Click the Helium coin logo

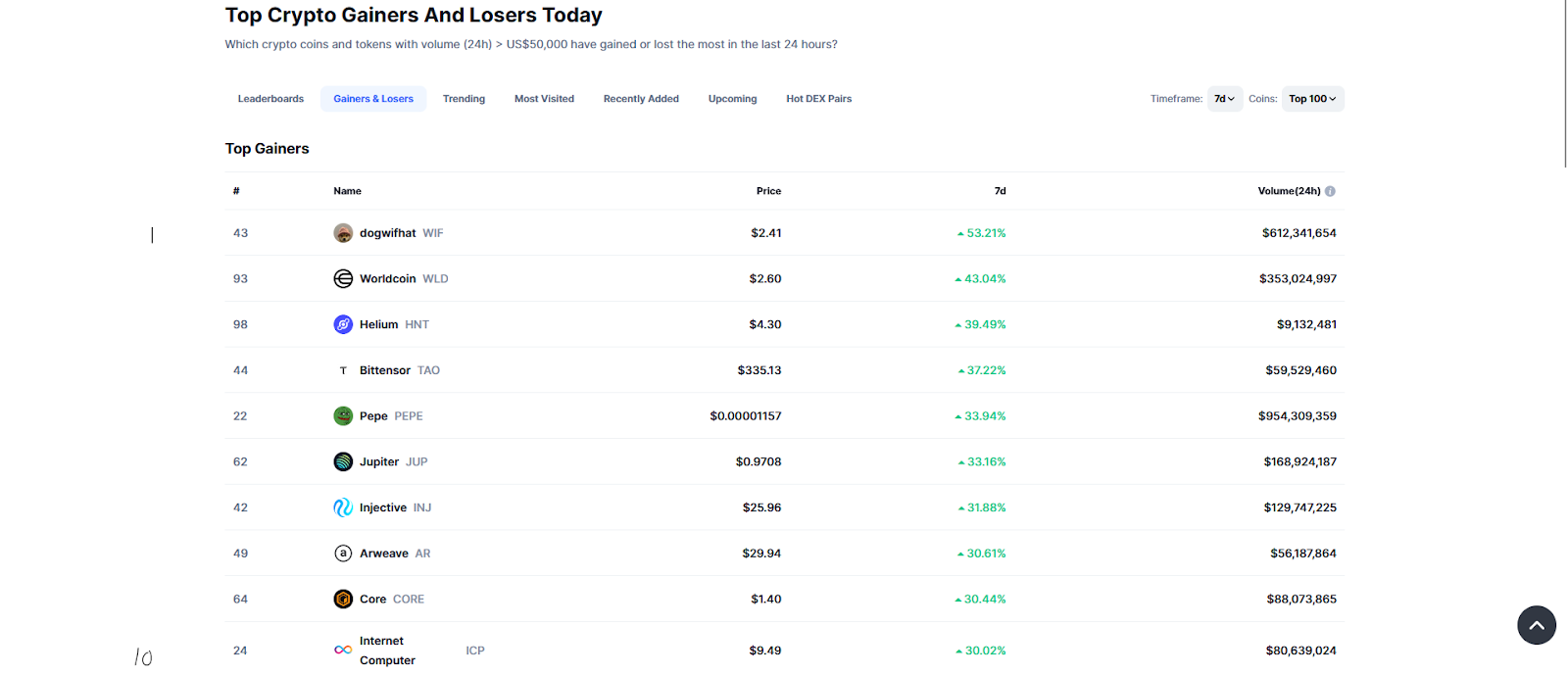343,324
